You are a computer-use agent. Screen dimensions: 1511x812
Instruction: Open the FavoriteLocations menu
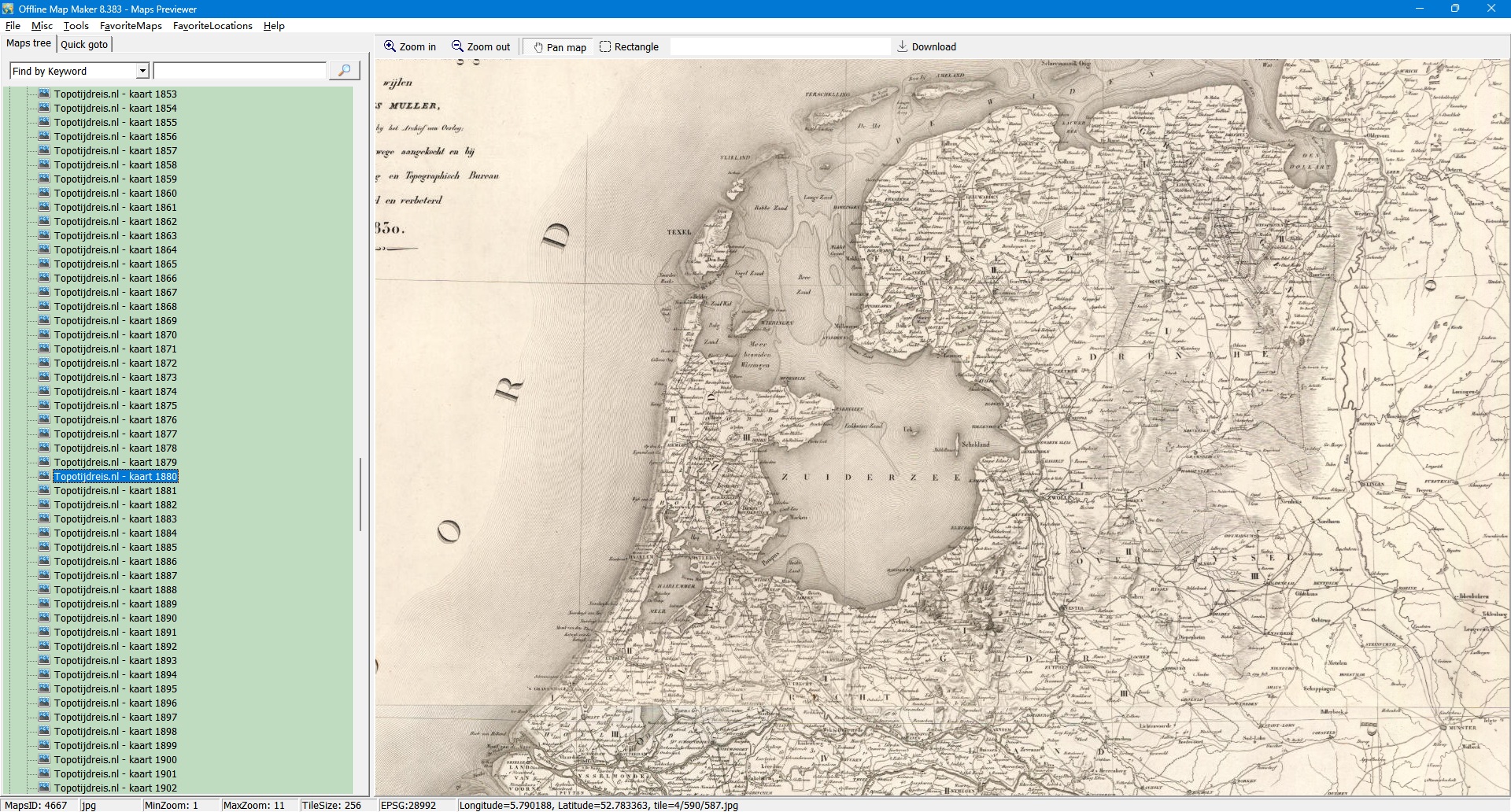tap(212, 26)
